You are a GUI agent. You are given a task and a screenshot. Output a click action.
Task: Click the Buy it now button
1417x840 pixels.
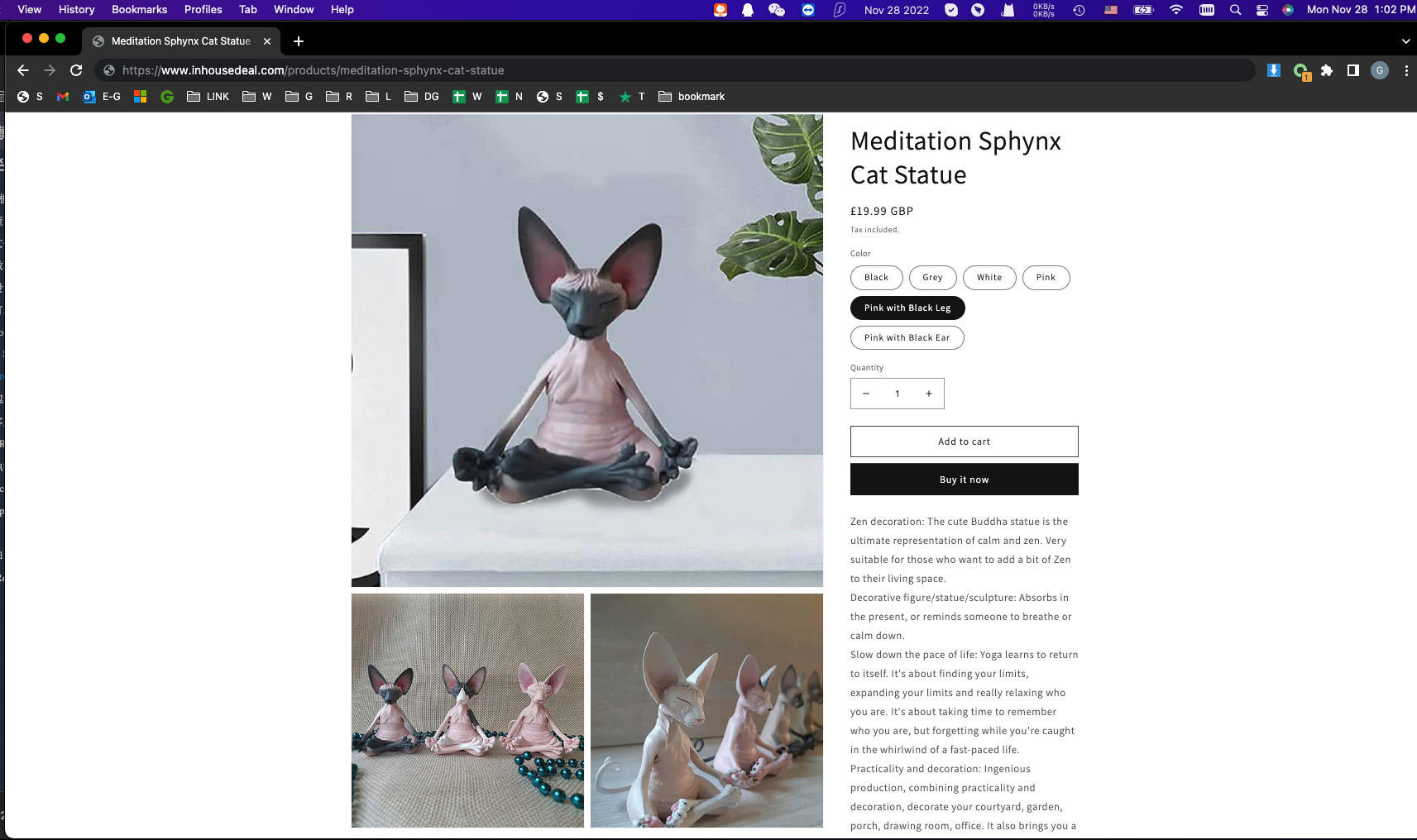(x=964, y=479)
